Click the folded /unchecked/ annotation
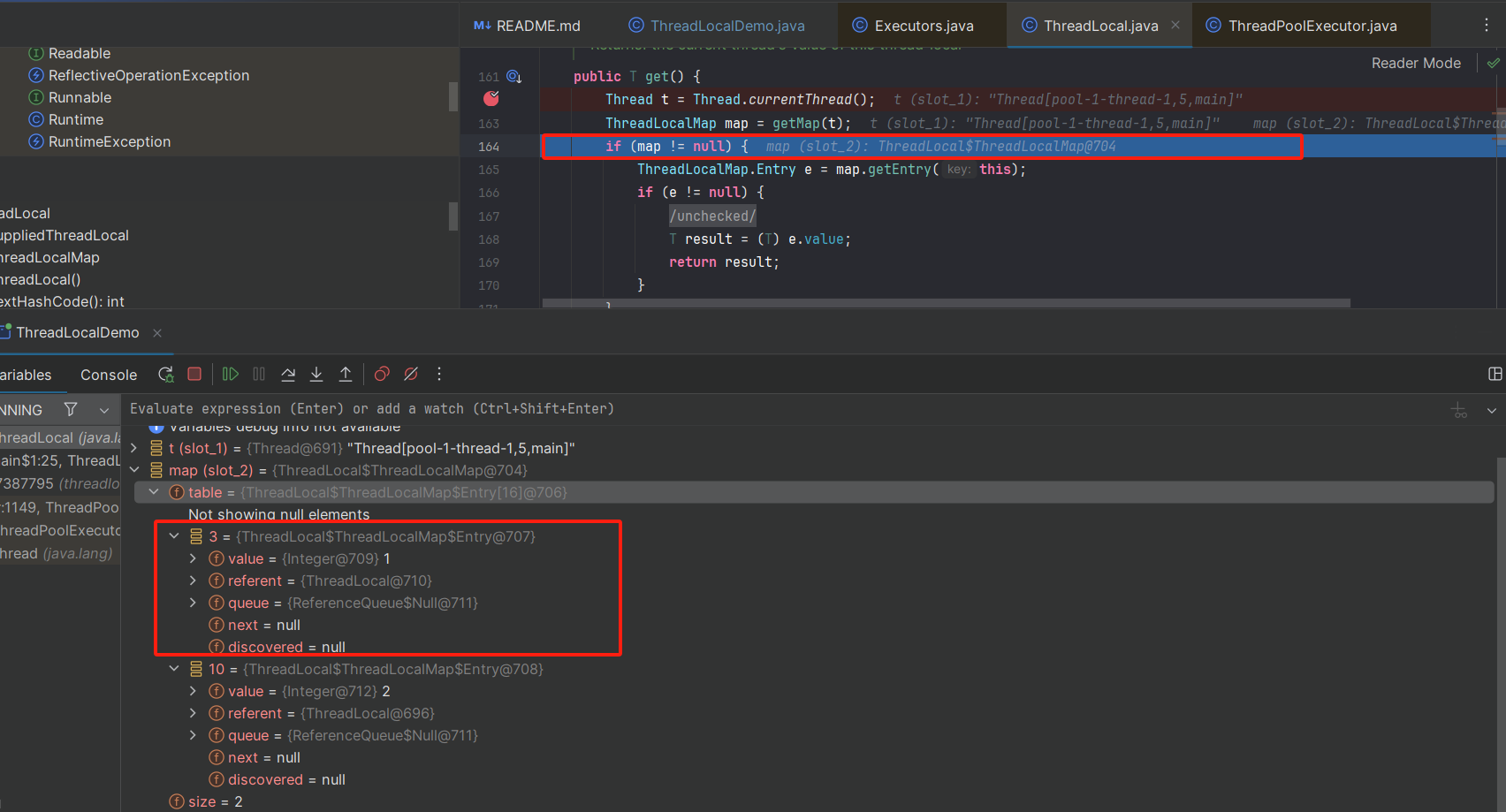Screen dimensions: 1506x812 [x=712, y=216]
